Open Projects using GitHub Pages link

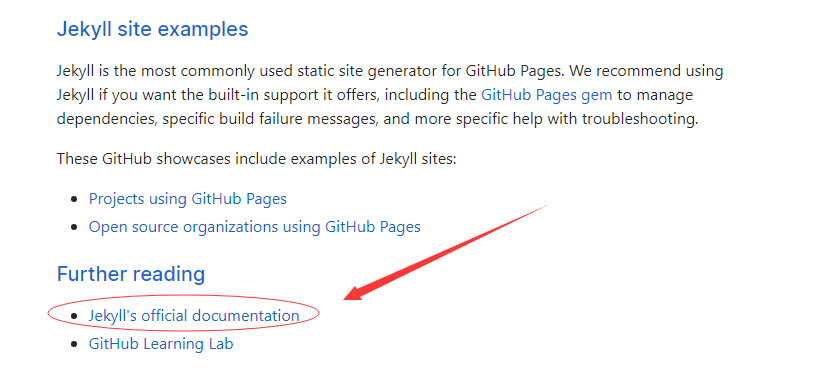point(187,199)
